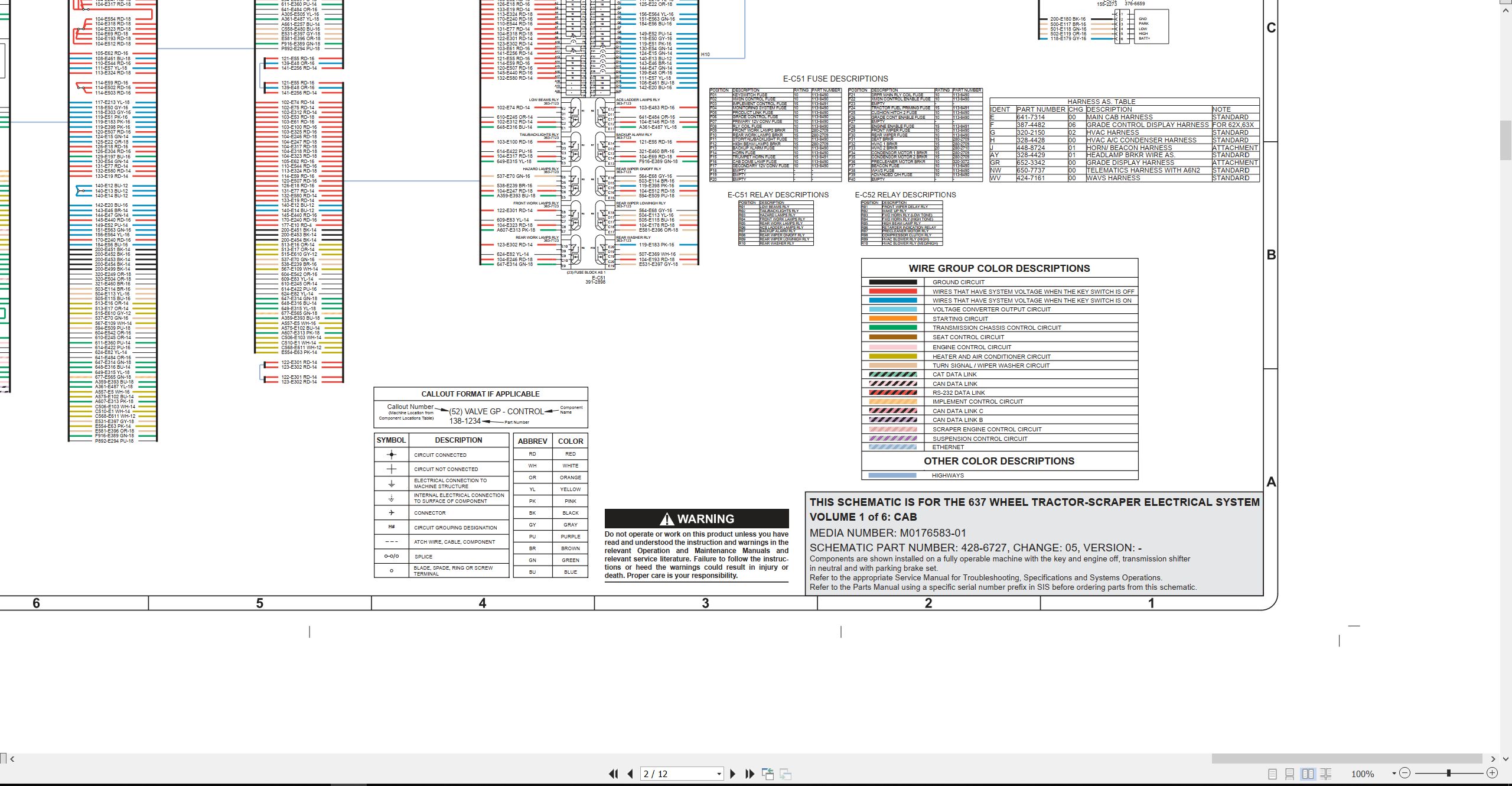Click grid row letter B on right
The image size is (1512, 786).
coord(1271,255)
